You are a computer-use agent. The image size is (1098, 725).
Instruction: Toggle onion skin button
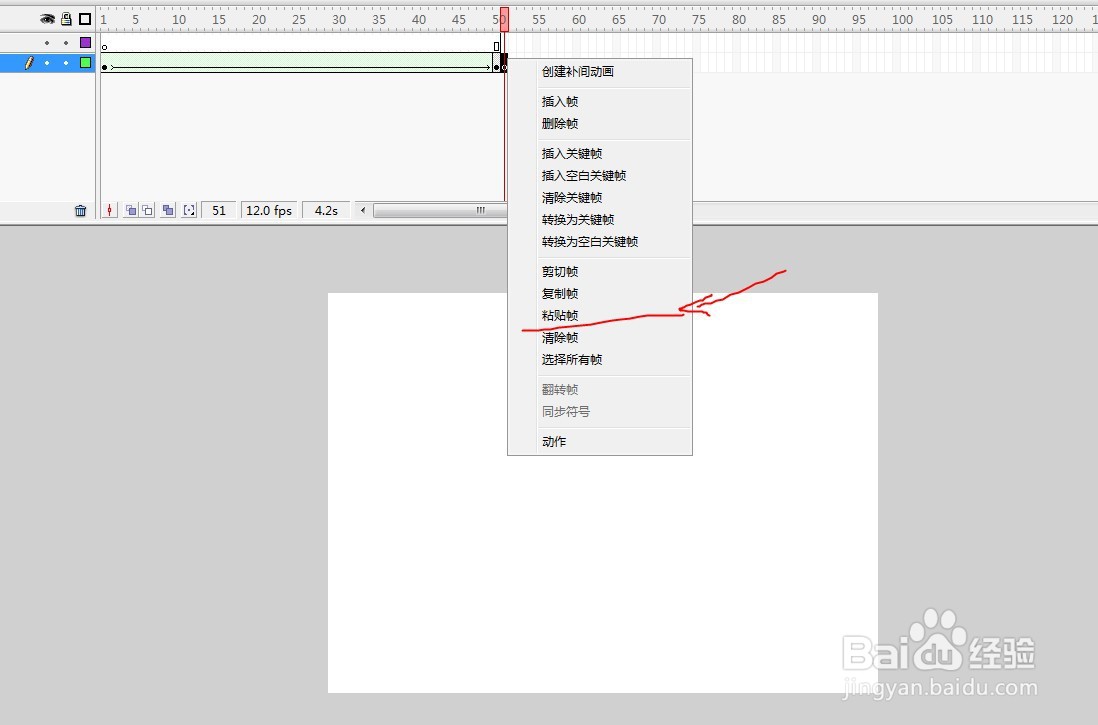131,210
